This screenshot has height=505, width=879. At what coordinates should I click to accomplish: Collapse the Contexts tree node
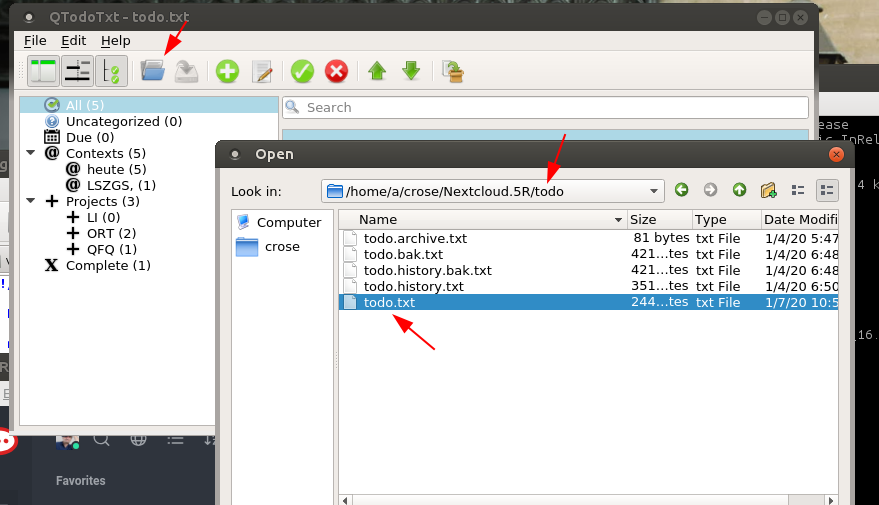coord(31,153)
